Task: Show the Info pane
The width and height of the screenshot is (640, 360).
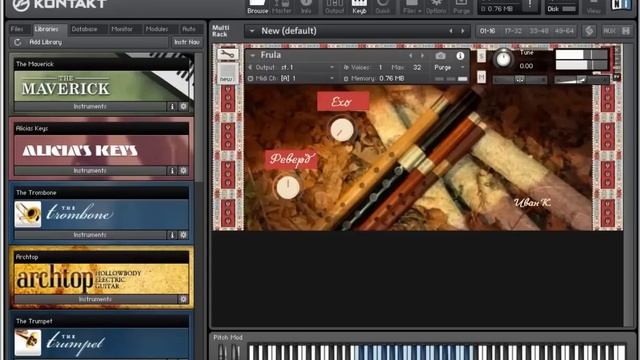Action: pyautogui.click(x=306, y=7)
